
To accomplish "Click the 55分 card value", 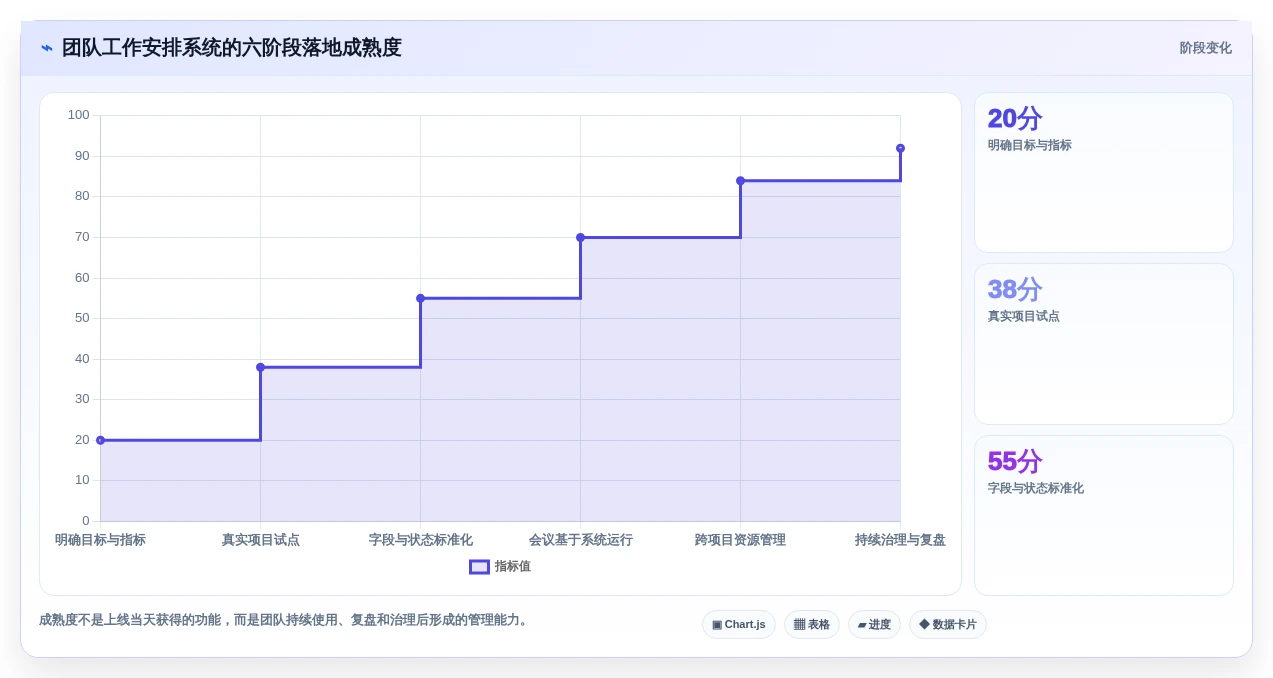I will pos(1014,461).
